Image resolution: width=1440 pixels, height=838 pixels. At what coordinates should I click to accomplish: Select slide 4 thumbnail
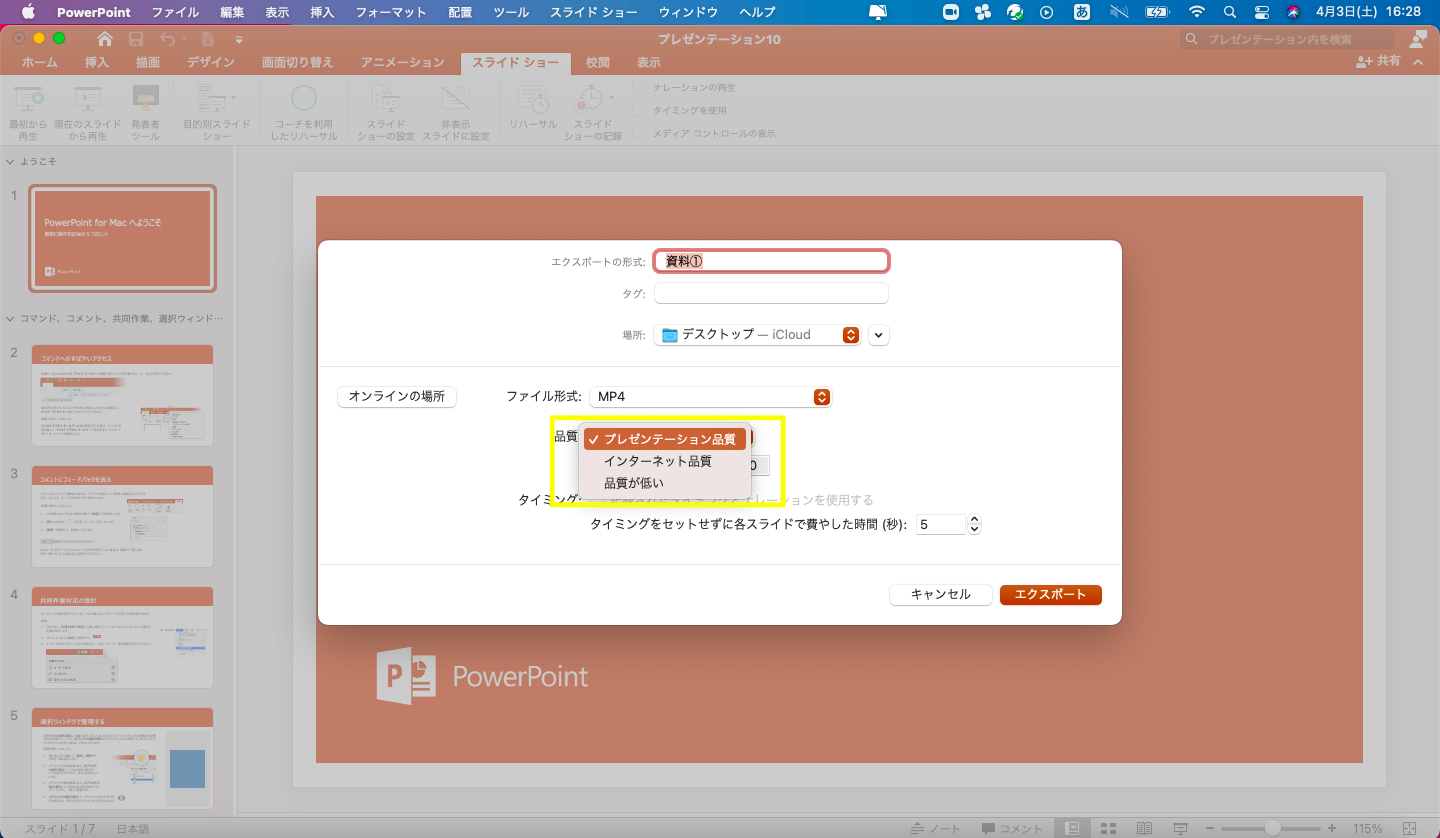pyautogui.click(x=122, y=637)
